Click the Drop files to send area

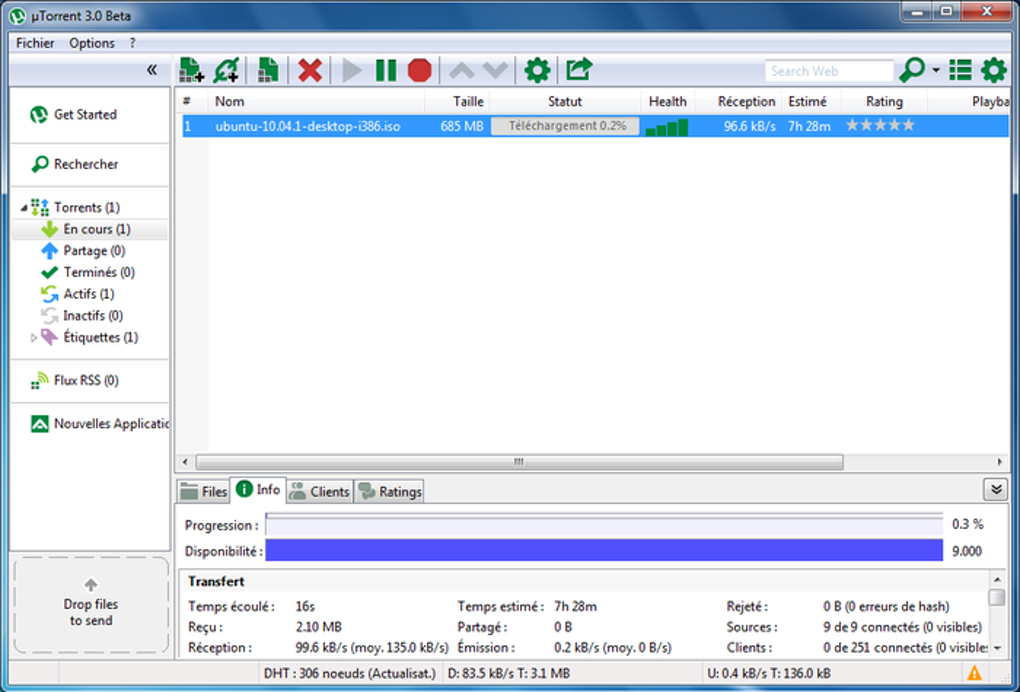click(x=91, y=605)
